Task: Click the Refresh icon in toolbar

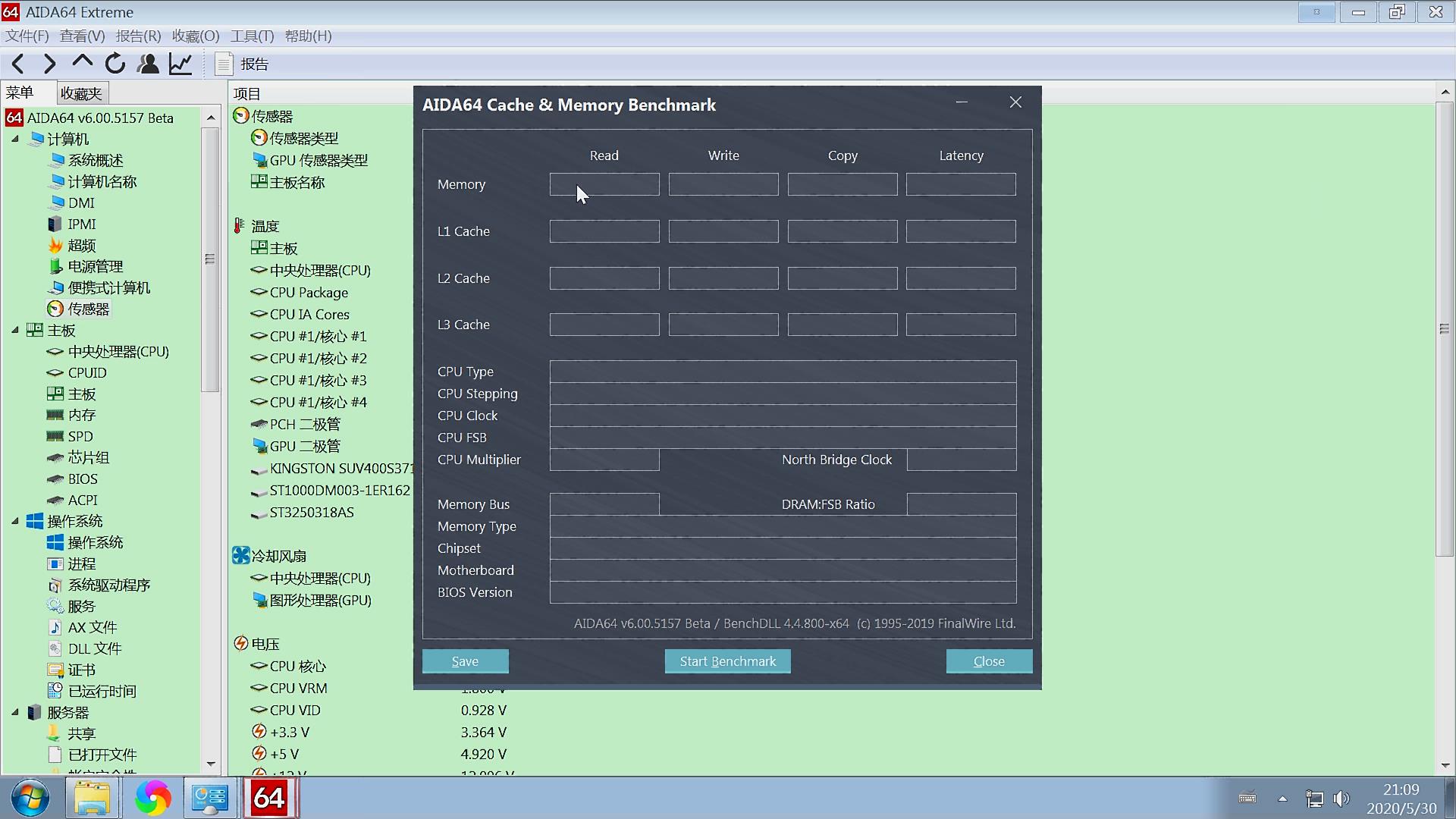Action: tap(115, 64)
